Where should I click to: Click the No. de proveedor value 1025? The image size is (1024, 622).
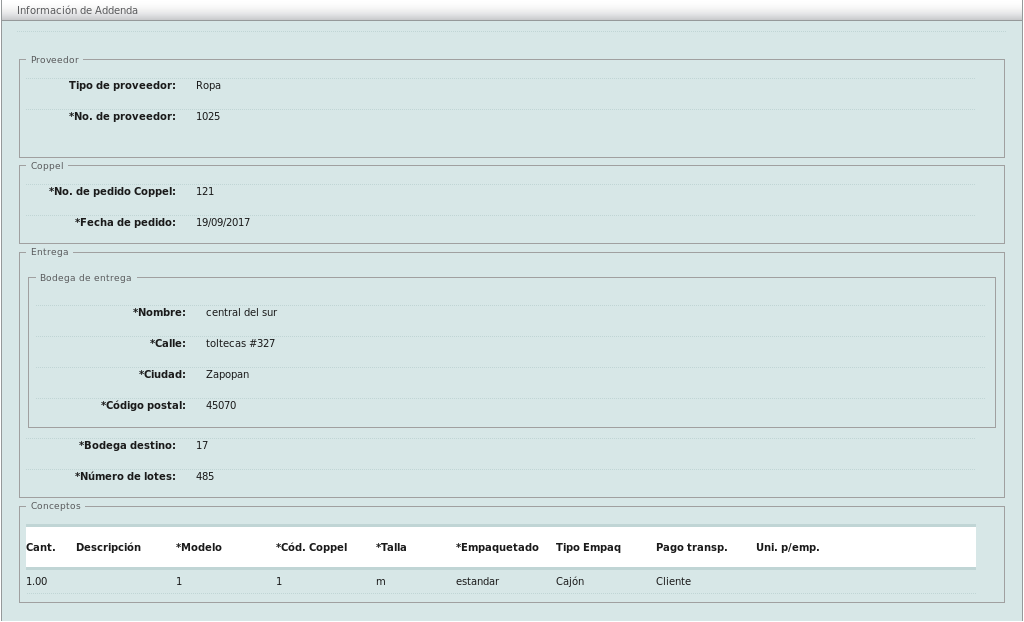click(208, 117)
